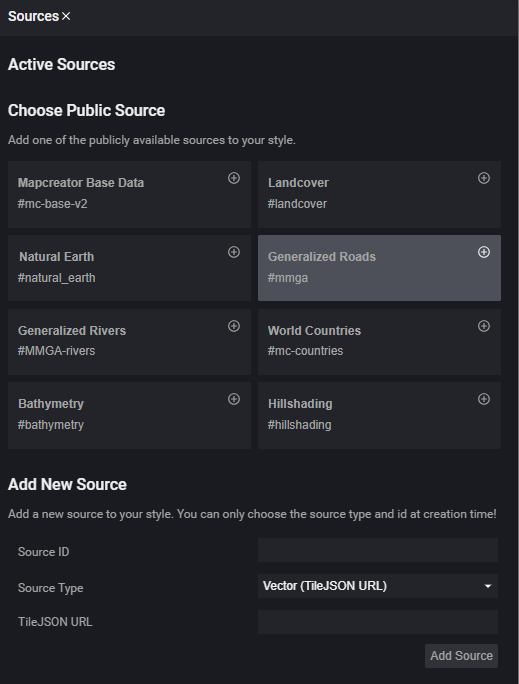Image resolution: width=519 pixels, height=684 pixels.
Task: Add the Generalized Rivers source plus icon
Action: tap(234, 326)
